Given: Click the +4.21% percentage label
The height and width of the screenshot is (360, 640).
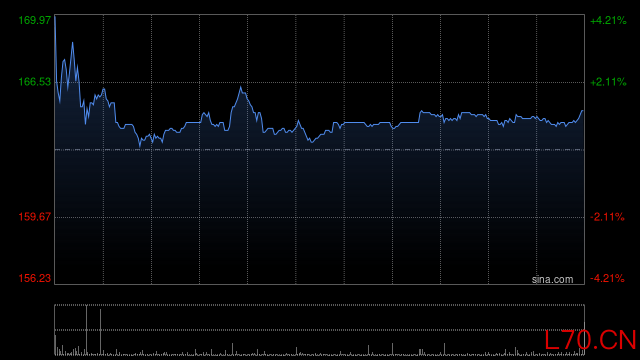Looking at the screenshot, I should (x=608, y=20).
